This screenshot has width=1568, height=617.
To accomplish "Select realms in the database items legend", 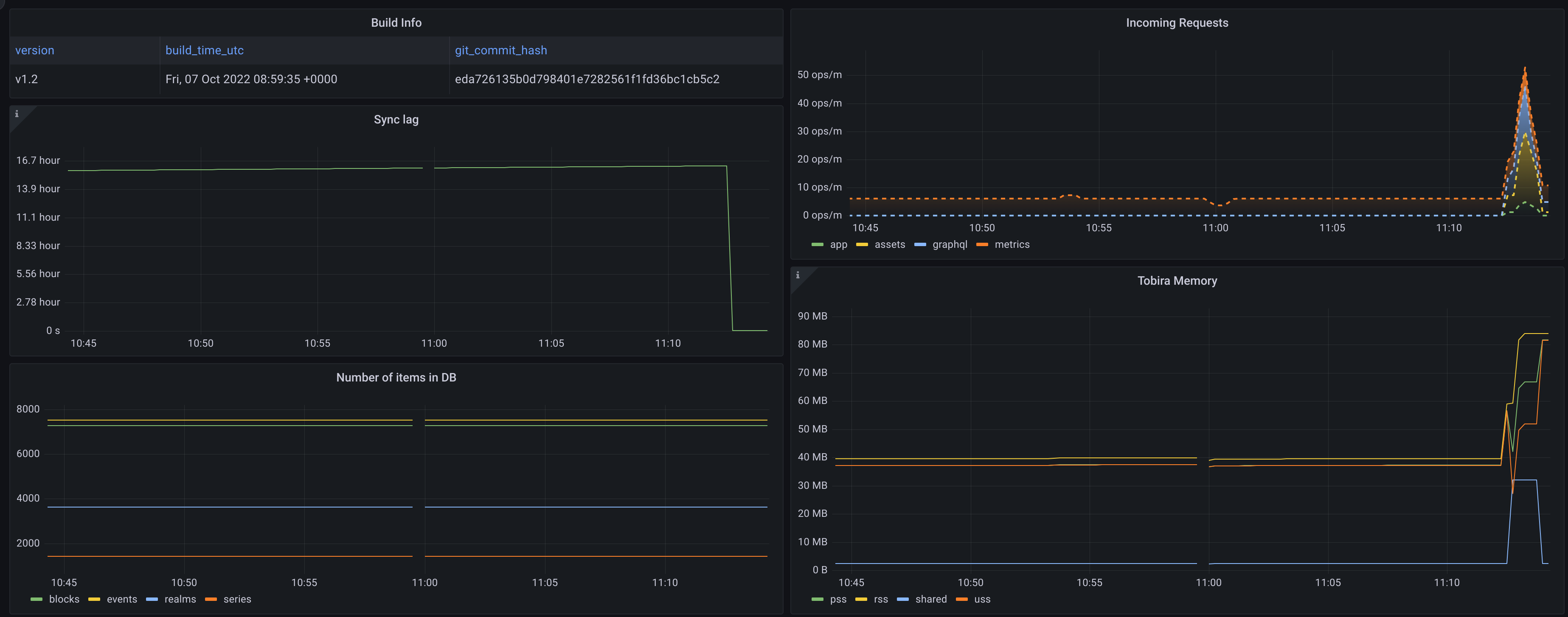I will (180, 599).
